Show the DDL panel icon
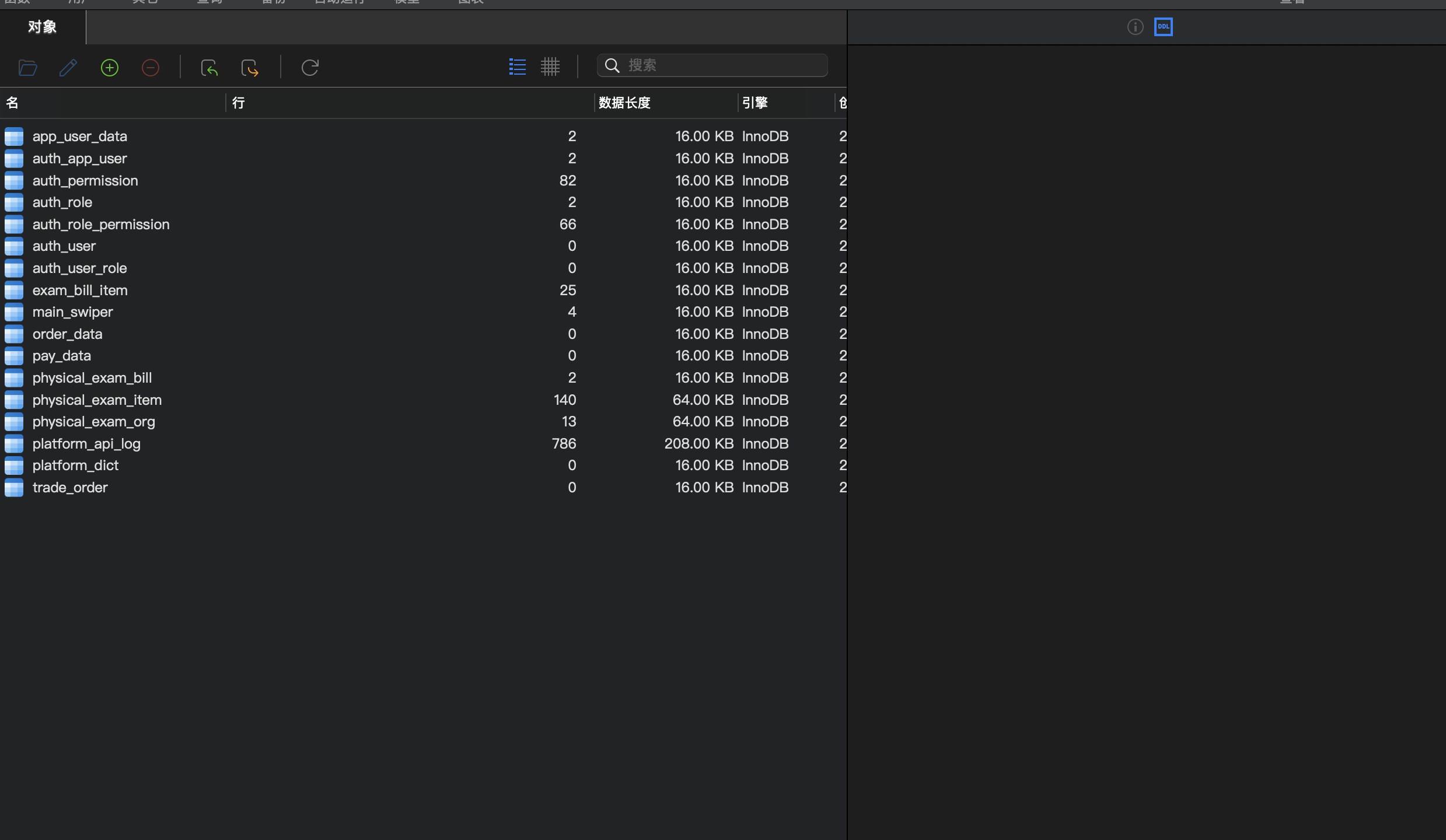The height and width of the screenshot is (840, 1446). 1163,27
